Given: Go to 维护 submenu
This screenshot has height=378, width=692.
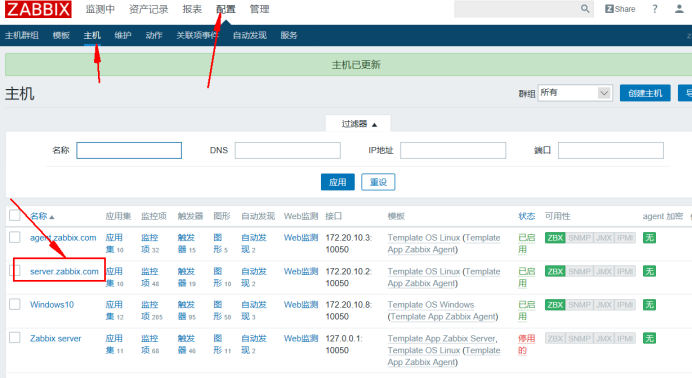Looking at the screenshot, I should [x=123, y=35].
